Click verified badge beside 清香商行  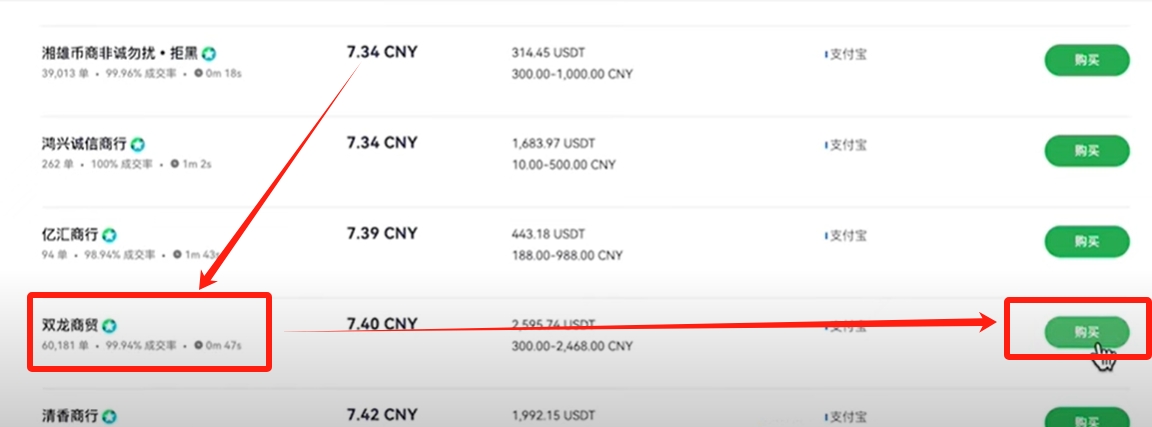click(109, 417)
